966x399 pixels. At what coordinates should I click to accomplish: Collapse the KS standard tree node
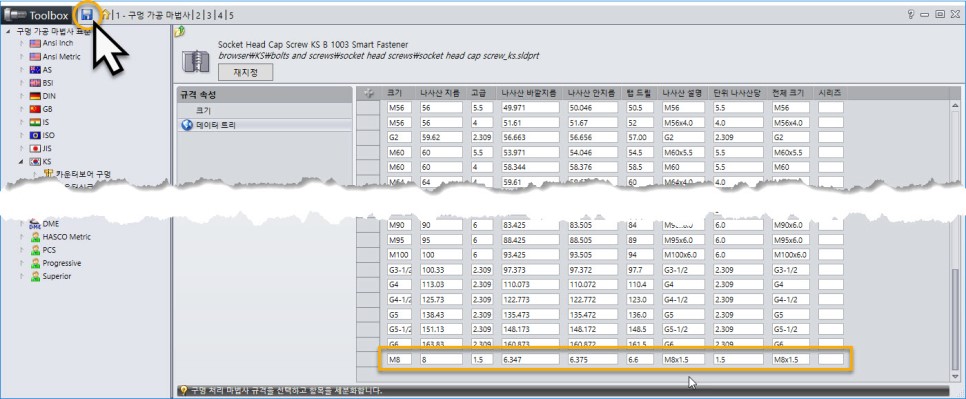pyautogui.click(x=22, y=162)
